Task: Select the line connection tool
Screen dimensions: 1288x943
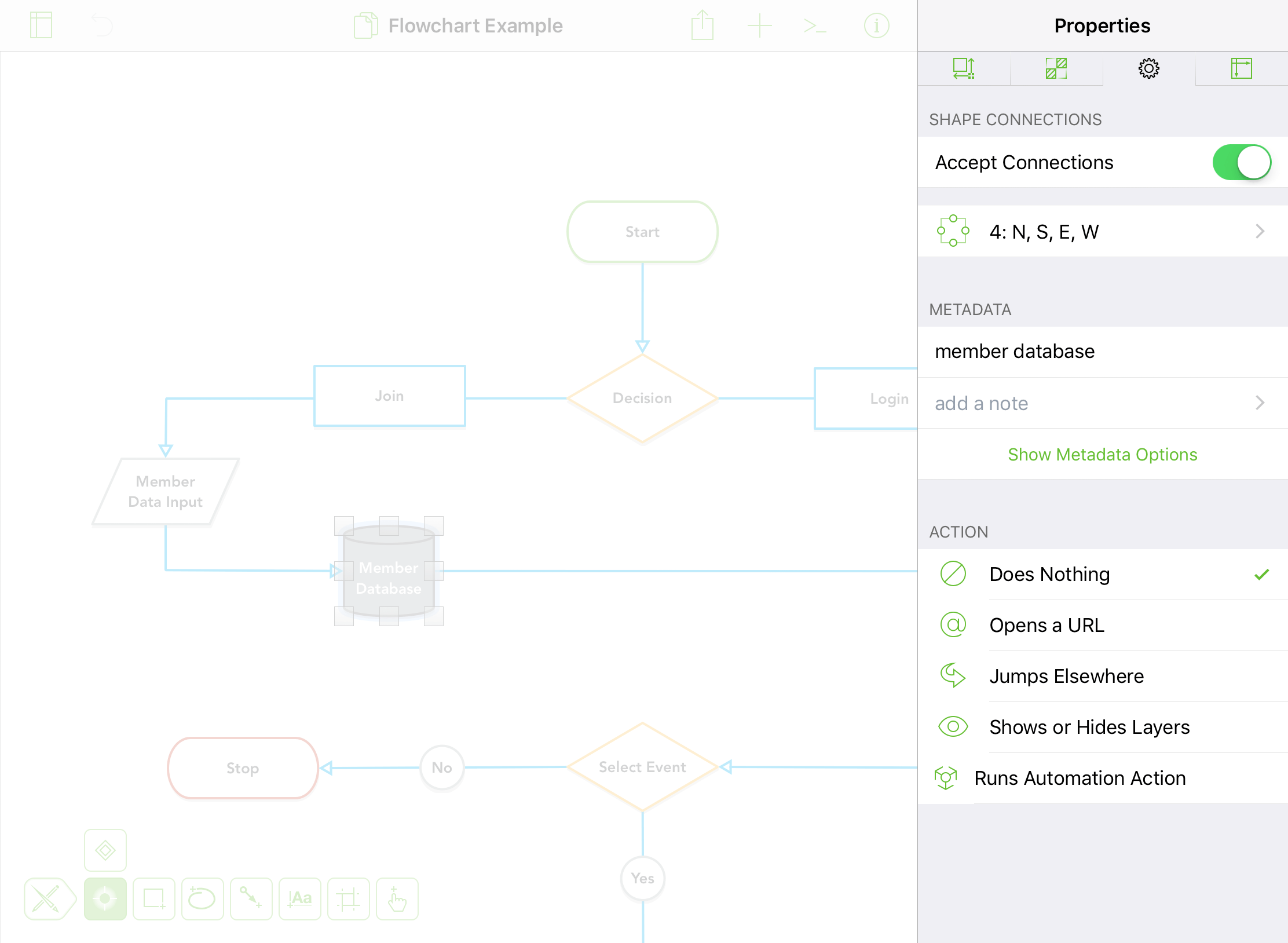Action: pos(251,898)
